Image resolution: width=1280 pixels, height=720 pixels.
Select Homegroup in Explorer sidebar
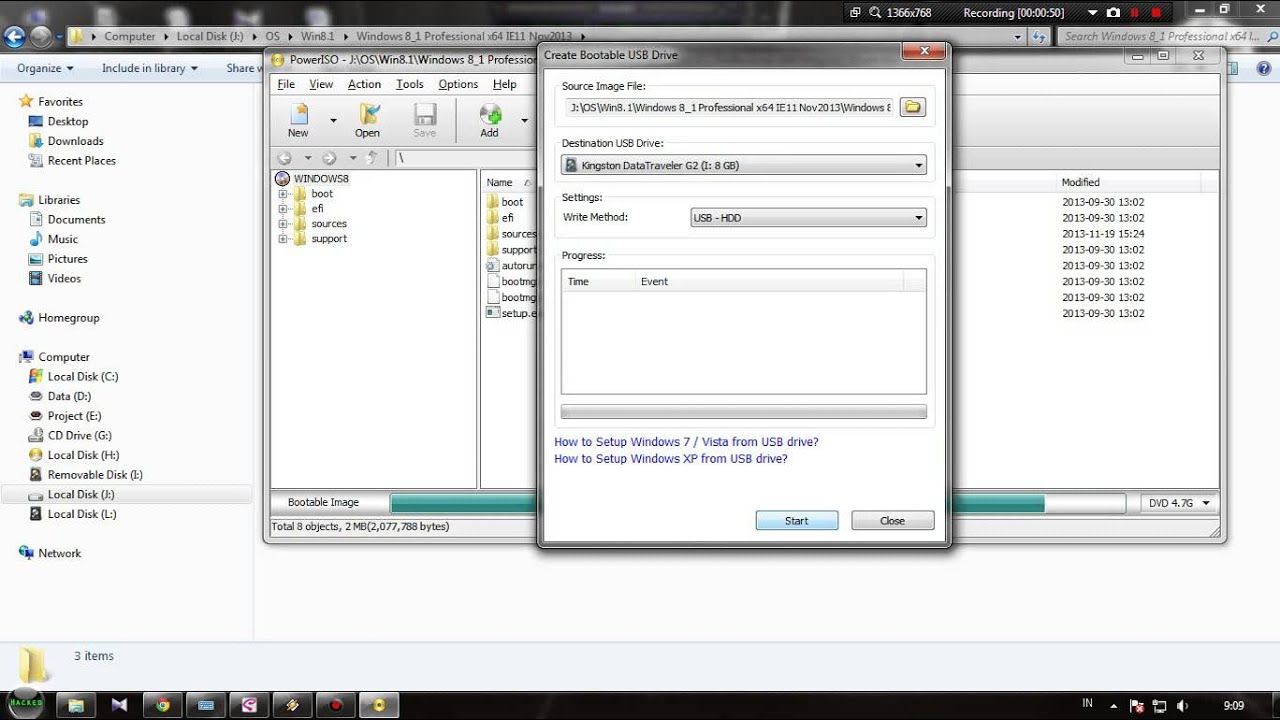(68, 318)
